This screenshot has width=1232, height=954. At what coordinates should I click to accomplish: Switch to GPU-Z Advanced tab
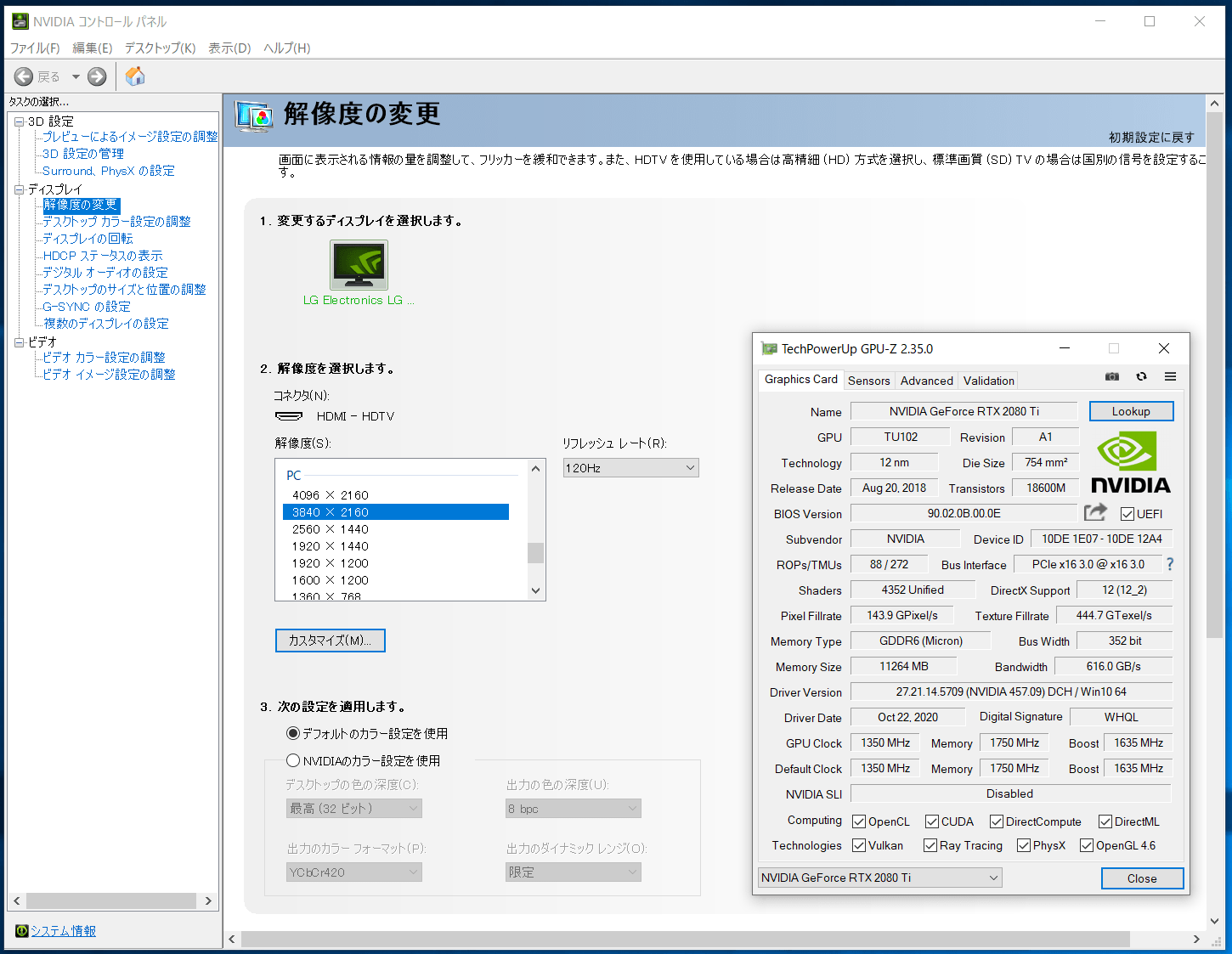[927, 381]
